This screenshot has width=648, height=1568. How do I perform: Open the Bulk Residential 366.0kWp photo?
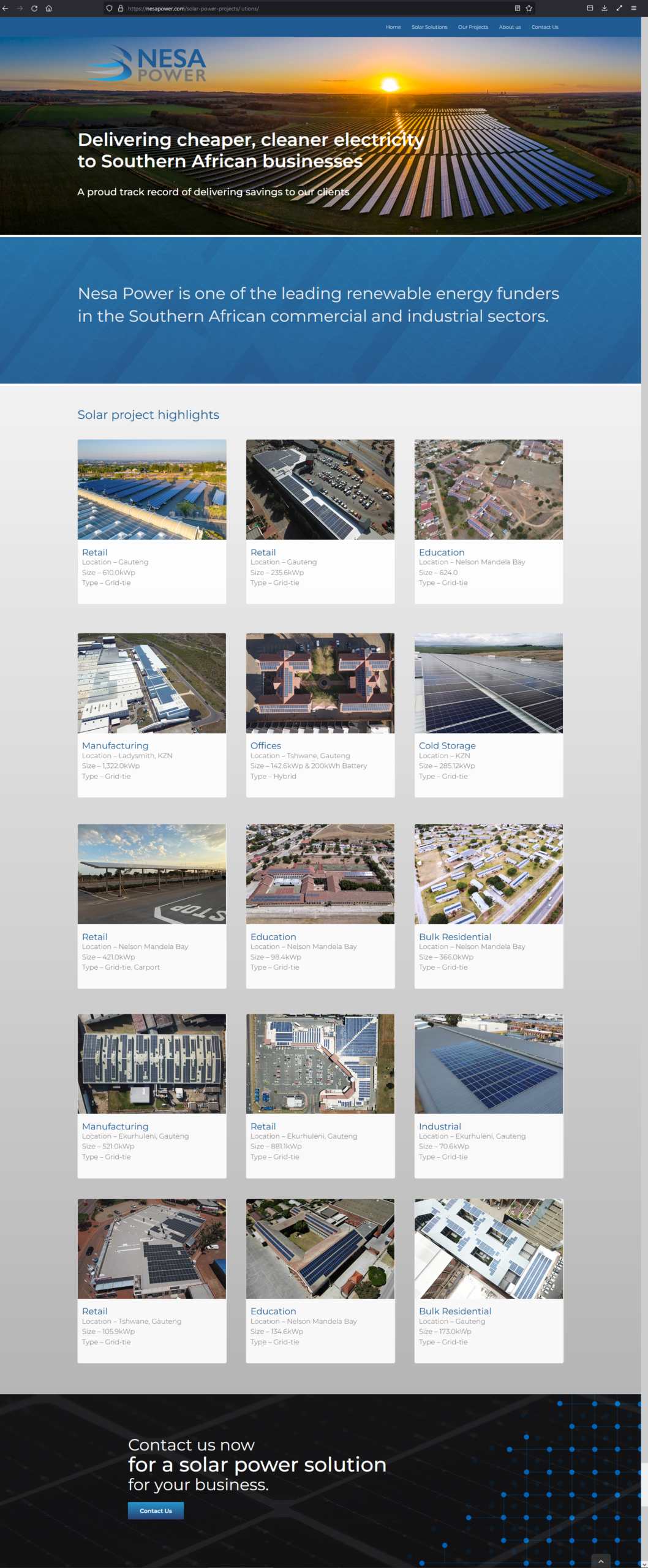coord(489,874)
